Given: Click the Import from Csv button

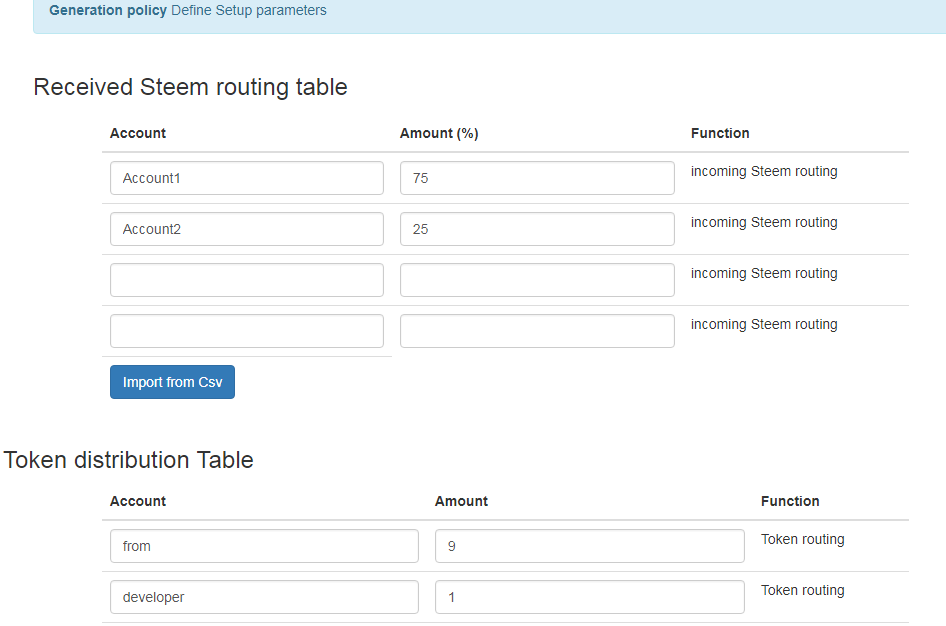Looking at the screenshot, I should (172, 382).
